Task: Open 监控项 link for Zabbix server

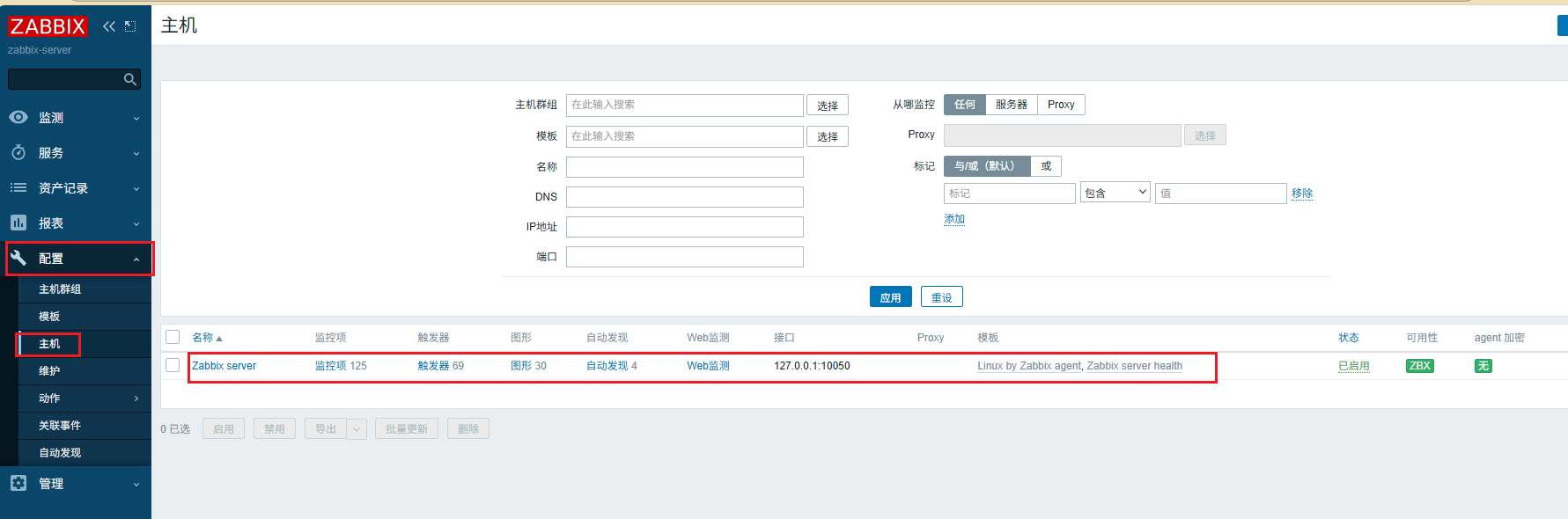Action: pos(331,366)
